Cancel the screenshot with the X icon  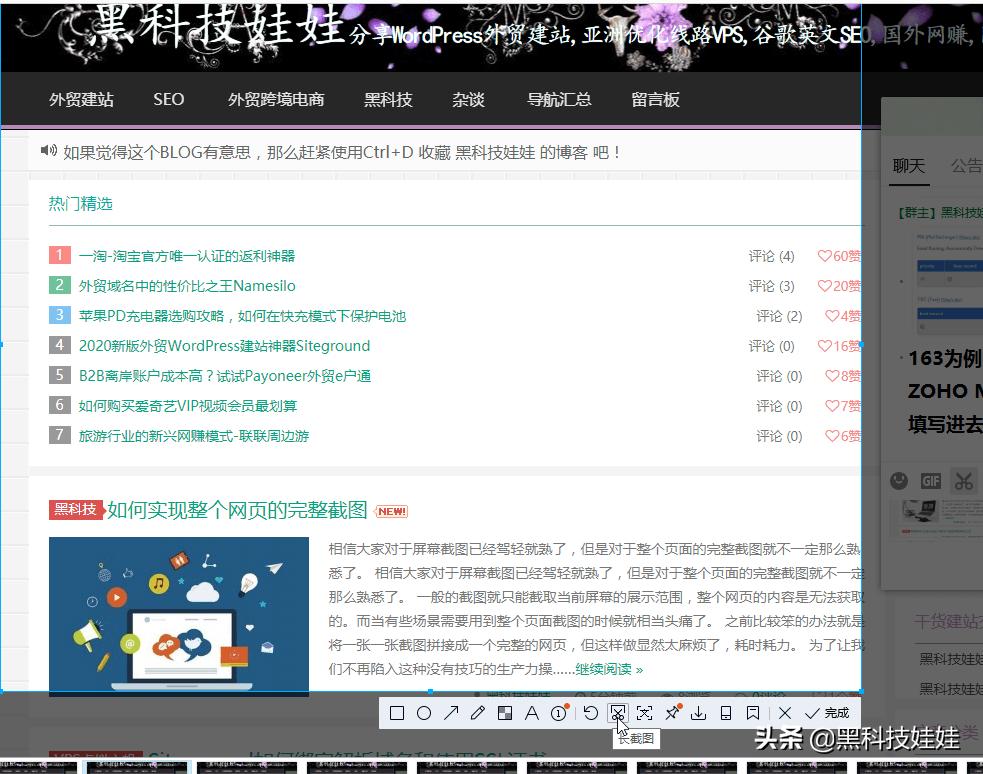click(783, 713)
